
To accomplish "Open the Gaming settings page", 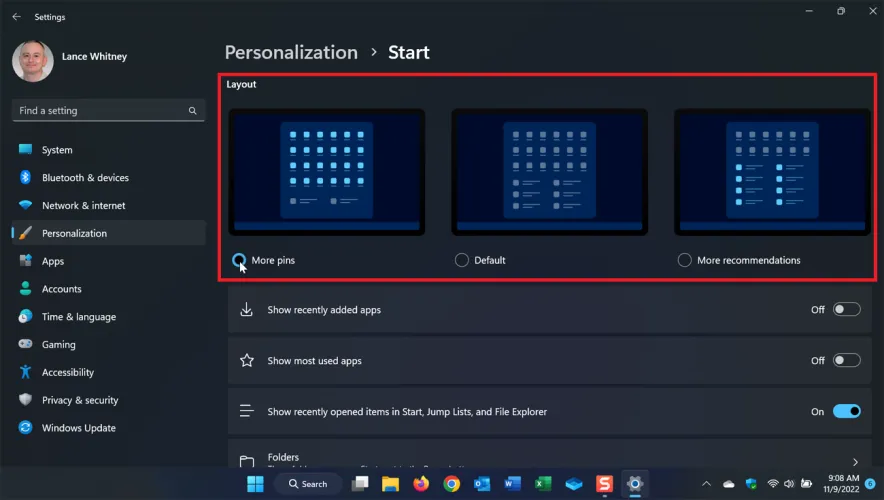I will [58, 344].
